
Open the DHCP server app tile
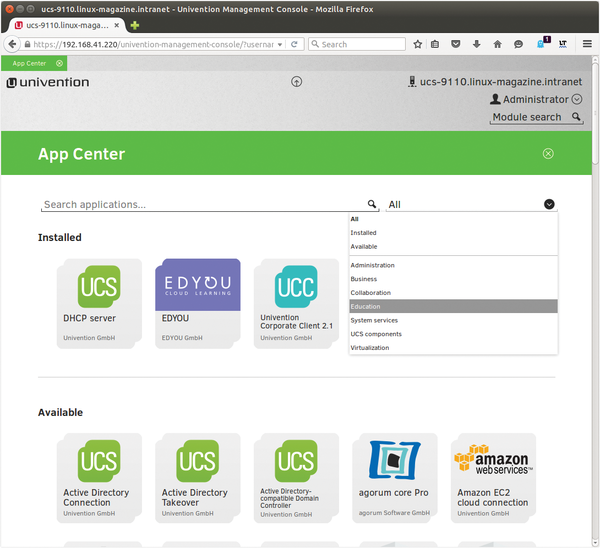(99, 303)
